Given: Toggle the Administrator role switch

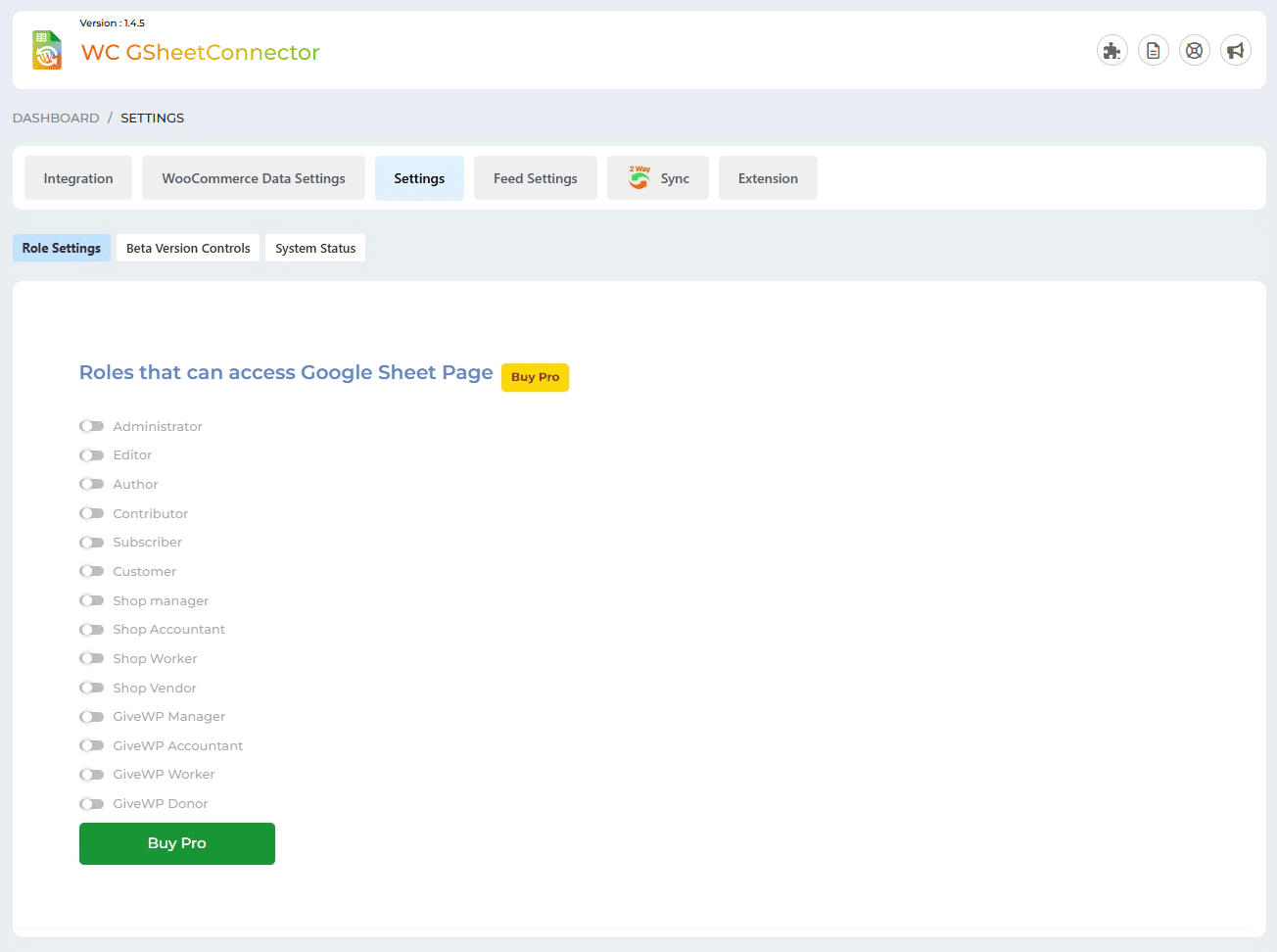Looking at the screenshot, I should [x=92, y=426].
